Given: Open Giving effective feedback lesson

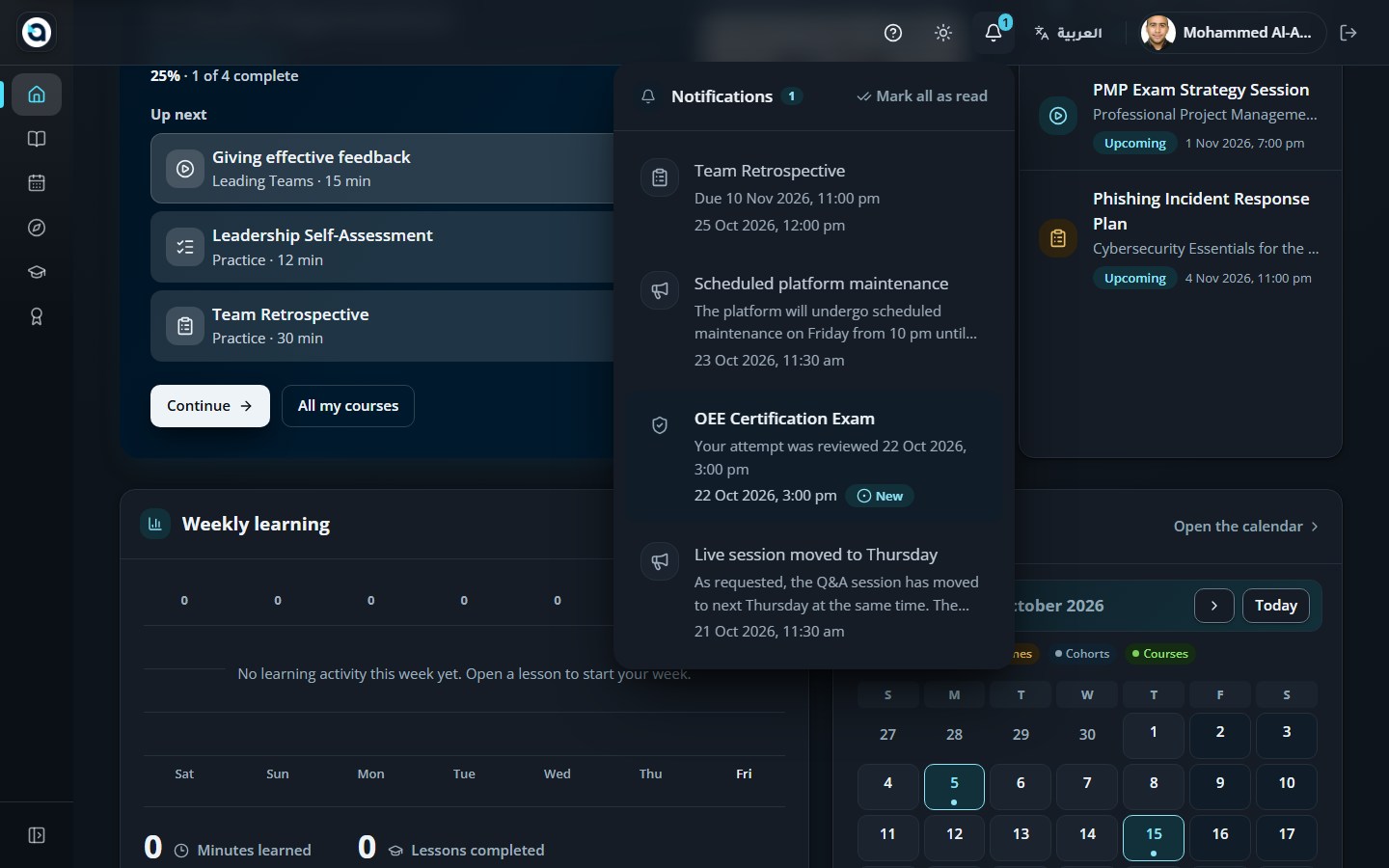Looking at the screenshot, I should pyautogui.click(x=382, y=169).
